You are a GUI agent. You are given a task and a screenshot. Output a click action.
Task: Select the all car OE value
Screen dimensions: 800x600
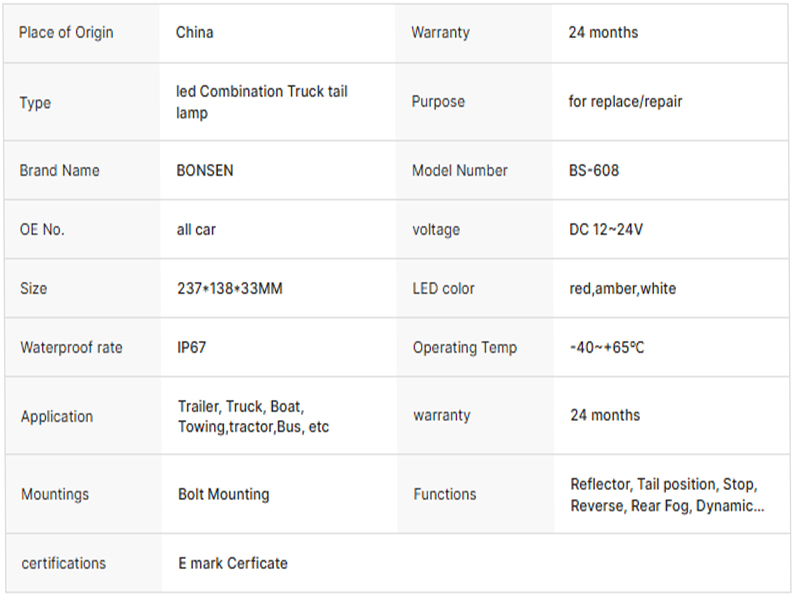[x=196, y=230]
